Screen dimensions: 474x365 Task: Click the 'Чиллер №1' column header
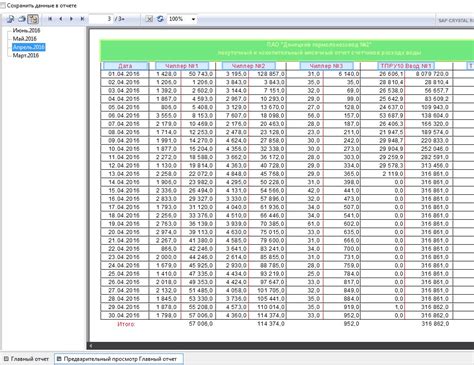(x=182, y=66)
